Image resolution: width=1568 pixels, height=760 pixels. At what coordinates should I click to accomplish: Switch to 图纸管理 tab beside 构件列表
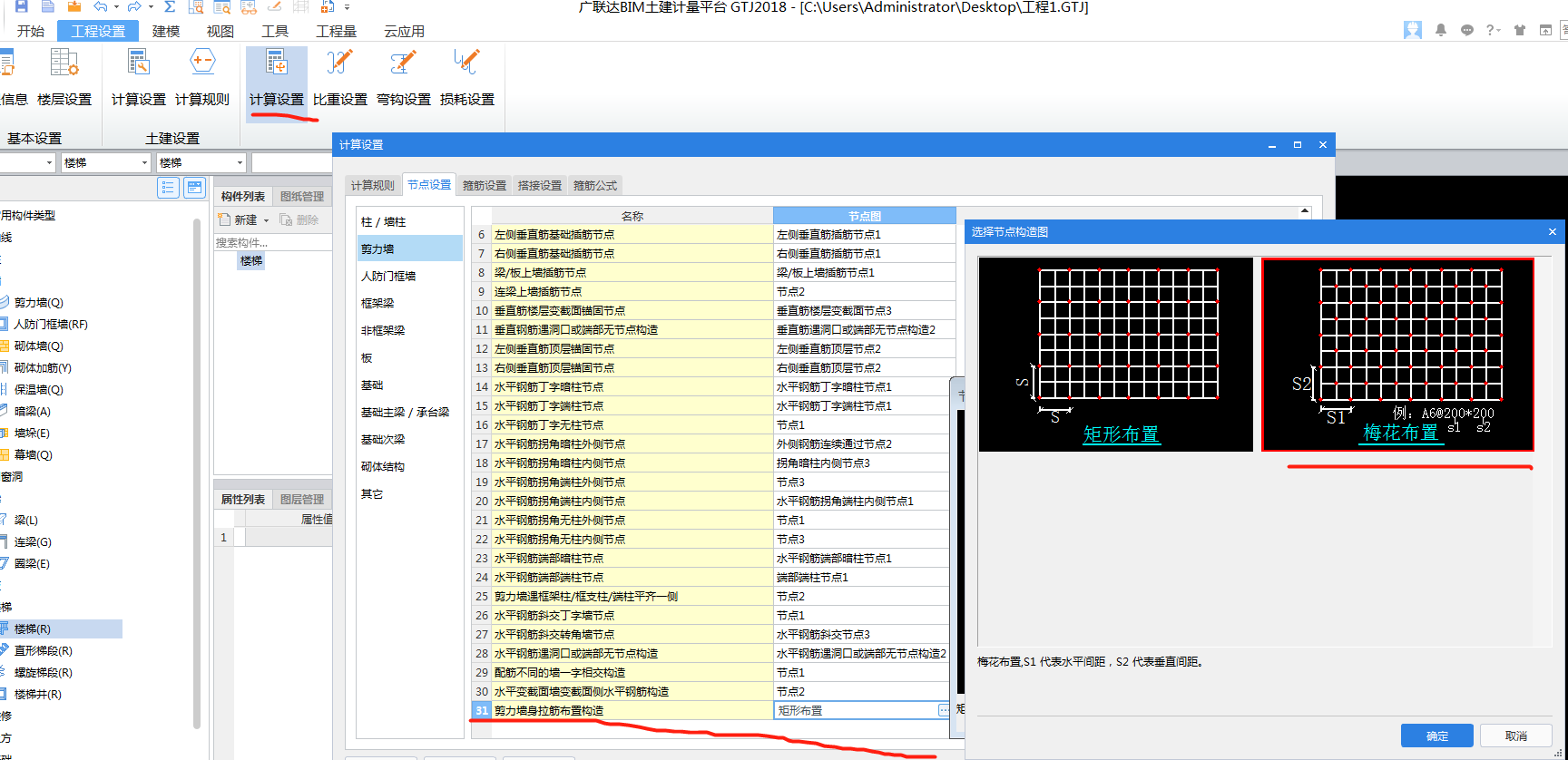(302, 196)
